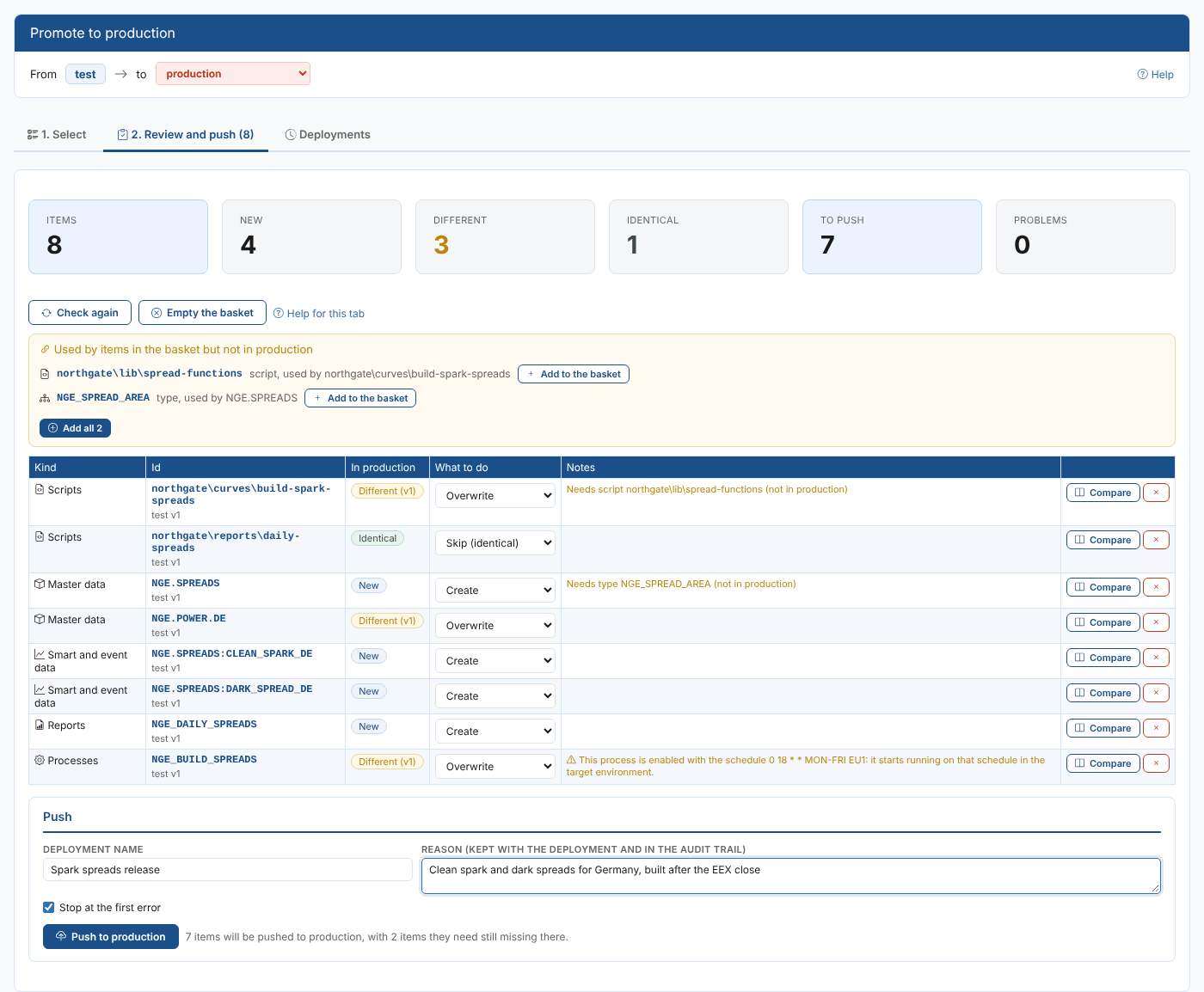This screenshot has height=992, width=1204.
Task: Click Add all 2 button
Action: pos(75,428)
